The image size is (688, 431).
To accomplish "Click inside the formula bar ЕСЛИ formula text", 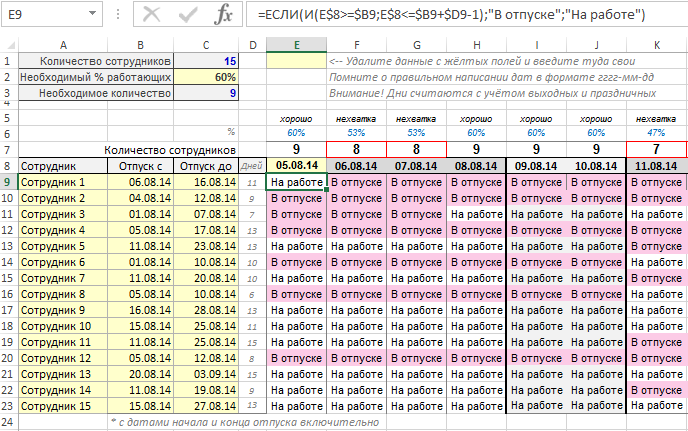I will click(x=450, y=15).
